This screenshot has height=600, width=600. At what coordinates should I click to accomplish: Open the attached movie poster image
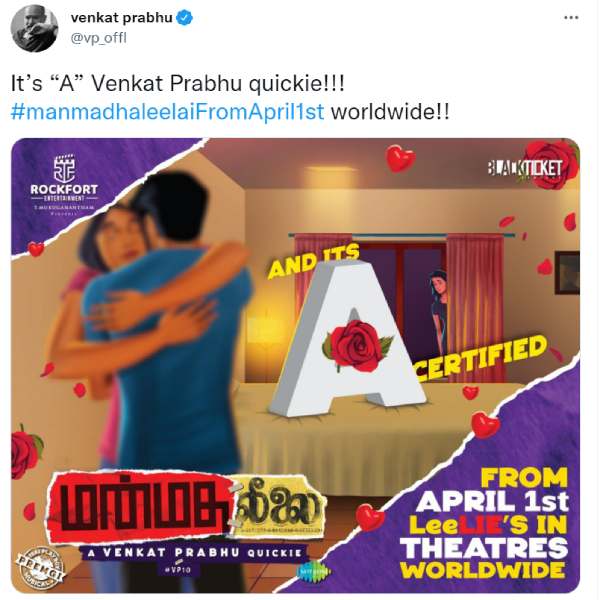point(295,365)
